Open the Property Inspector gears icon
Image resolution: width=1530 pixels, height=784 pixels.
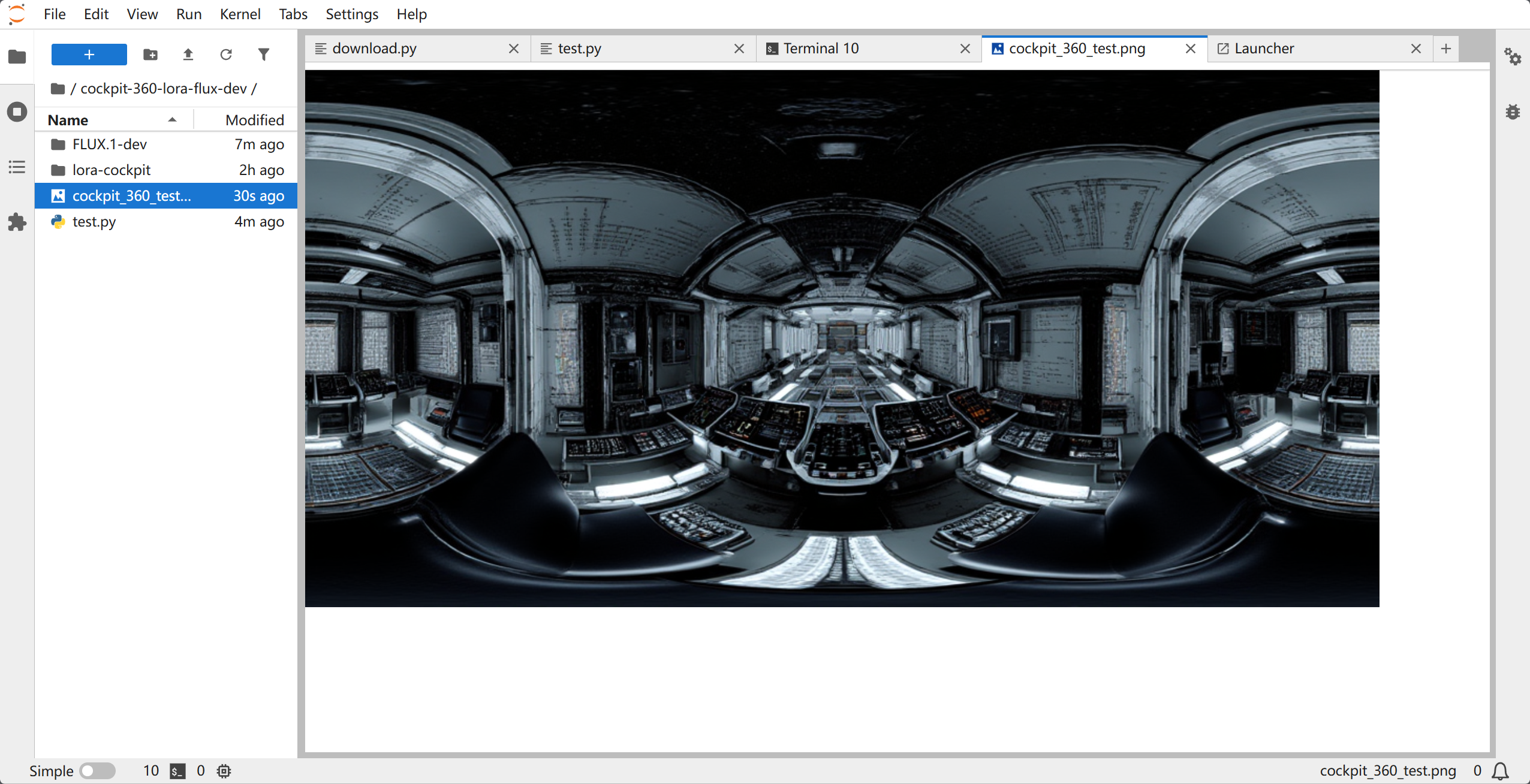(x=1513, y=57)
